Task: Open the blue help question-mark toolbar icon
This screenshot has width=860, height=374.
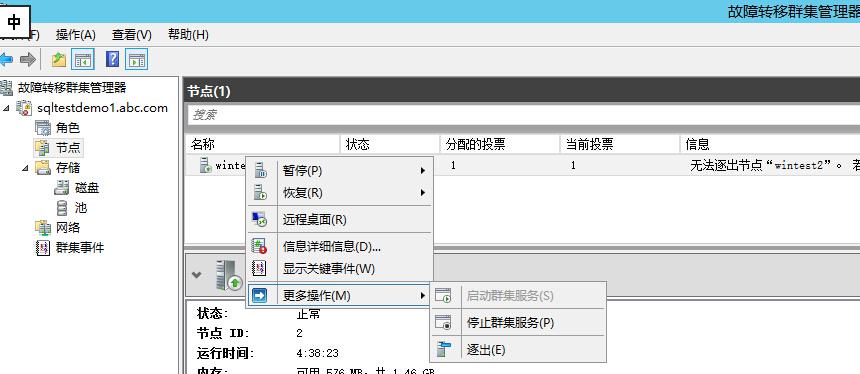Action: [112, 59]
